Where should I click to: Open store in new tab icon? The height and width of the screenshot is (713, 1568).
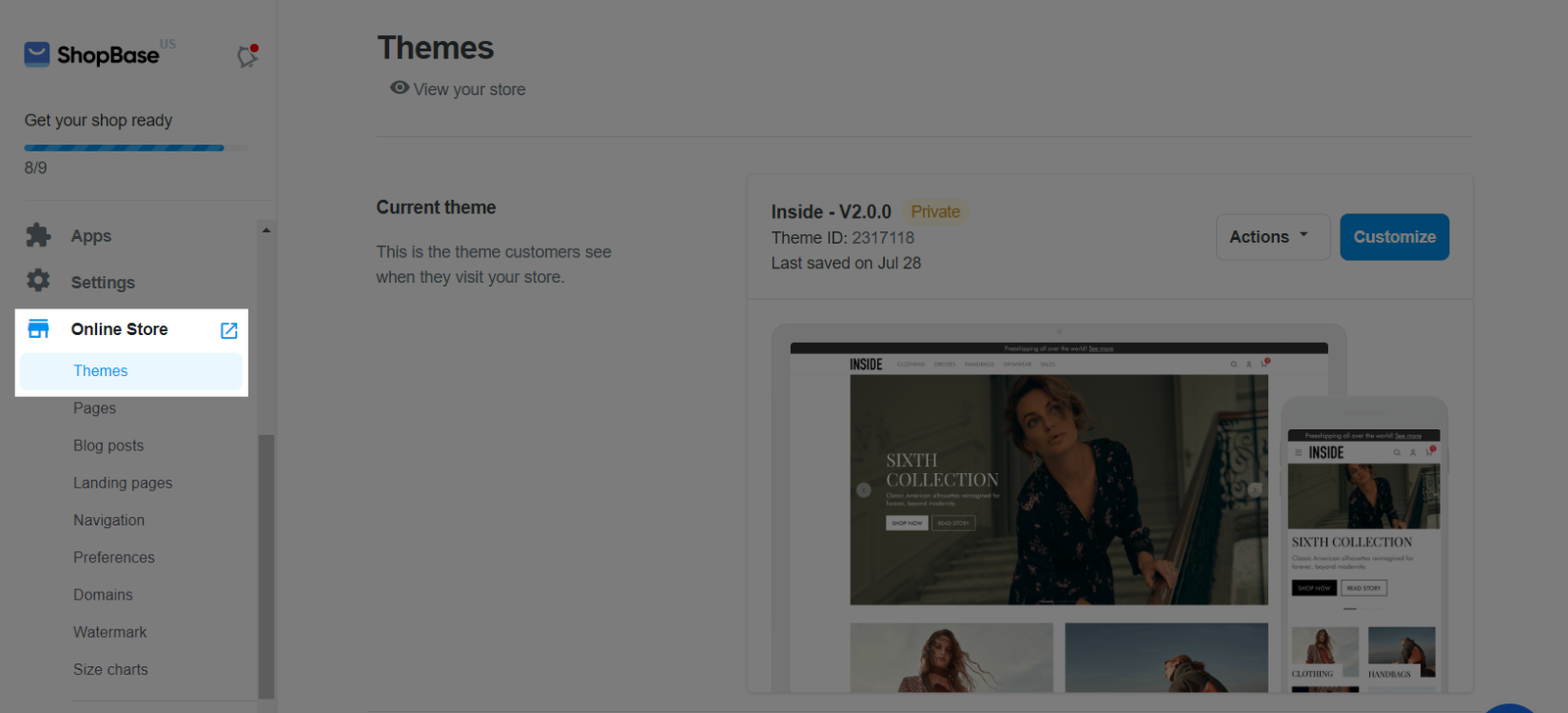tap(229, 330)
